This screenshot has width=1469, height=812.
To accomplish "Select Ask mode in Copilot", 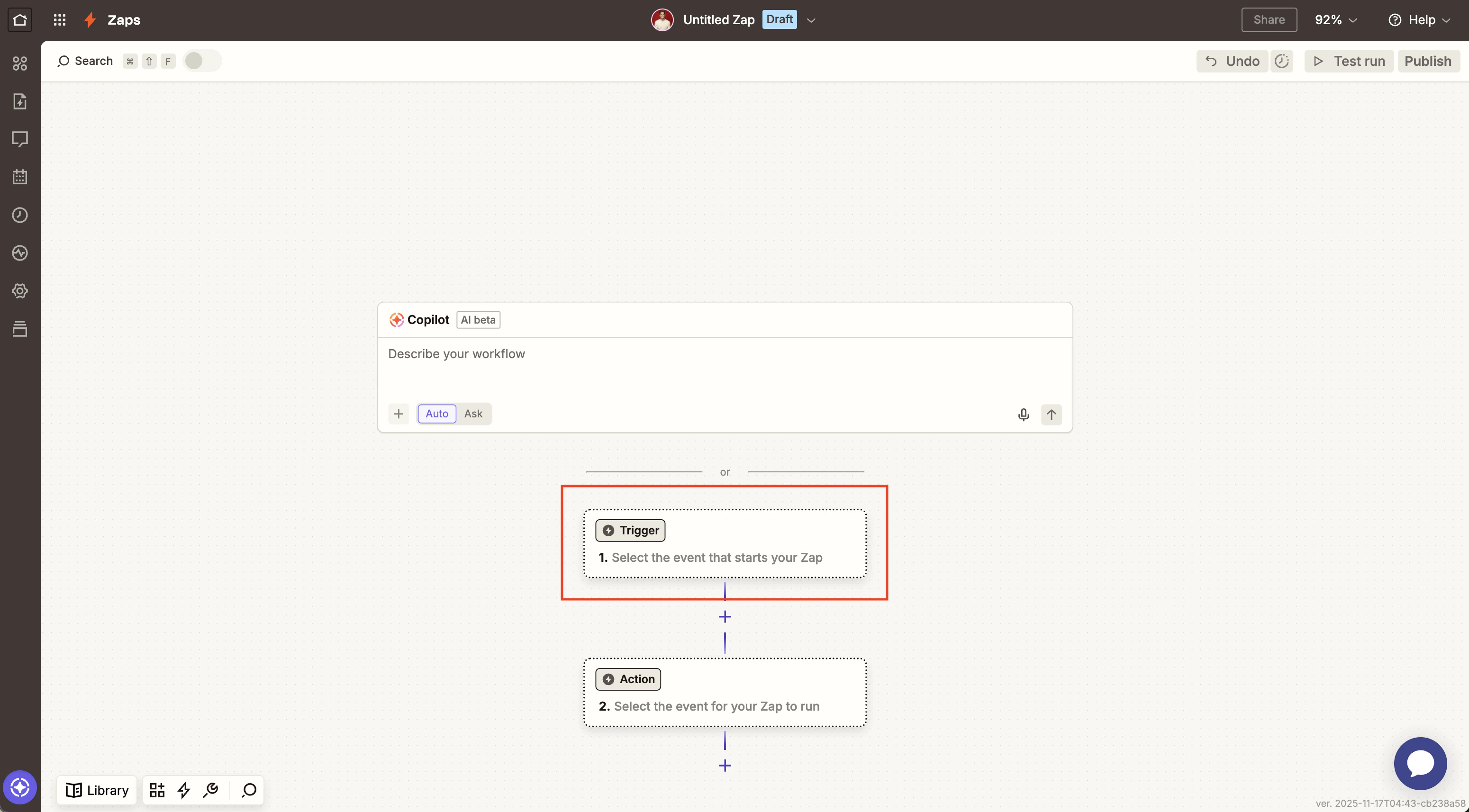I will [x=473, y=414].
